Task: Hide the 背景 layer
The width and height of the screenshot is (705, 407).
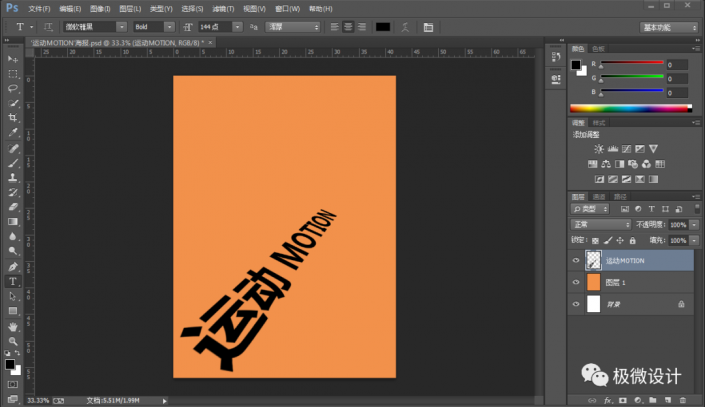Action: tap(576, 304)
